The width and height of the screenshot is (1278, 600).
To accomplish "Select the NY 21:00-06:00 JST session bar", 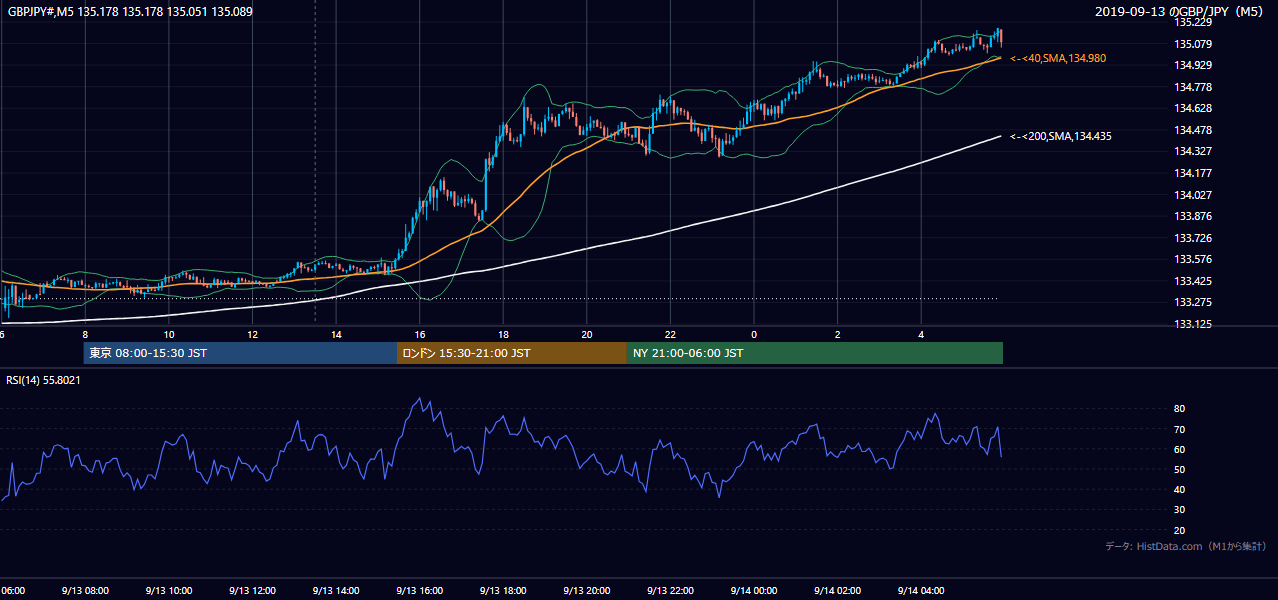I will [815, 353].
